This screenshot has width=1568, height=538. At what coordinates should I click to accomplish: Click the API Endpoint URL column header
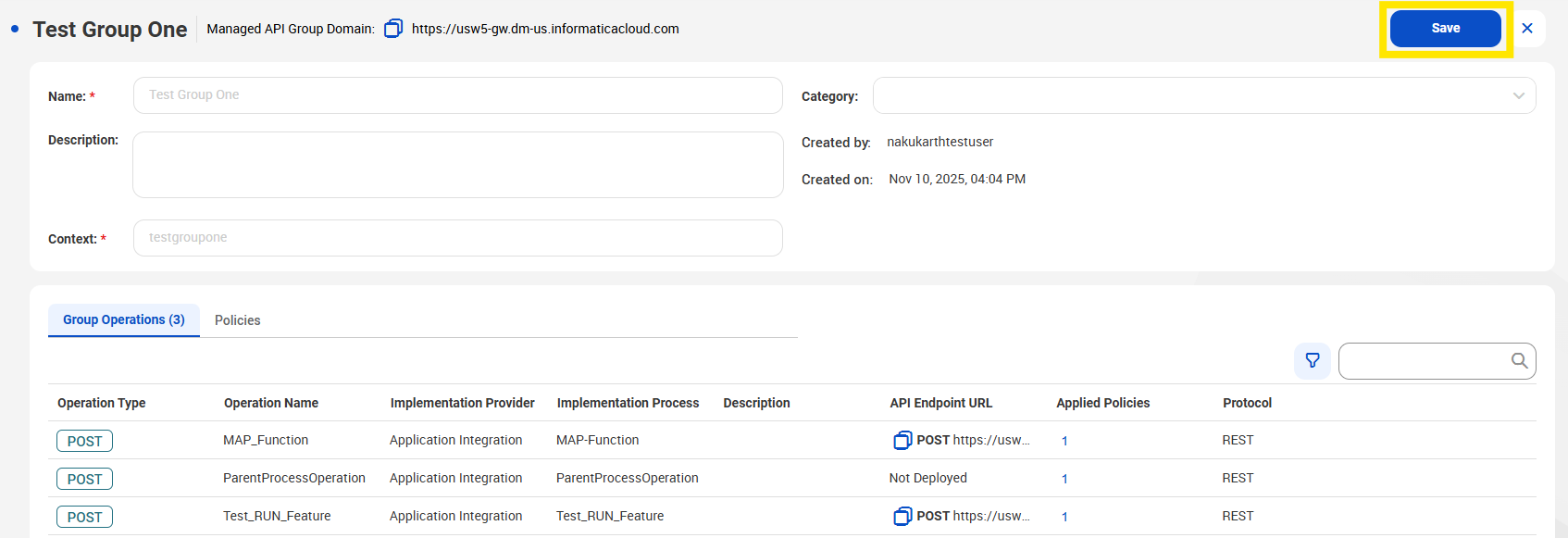941,403
